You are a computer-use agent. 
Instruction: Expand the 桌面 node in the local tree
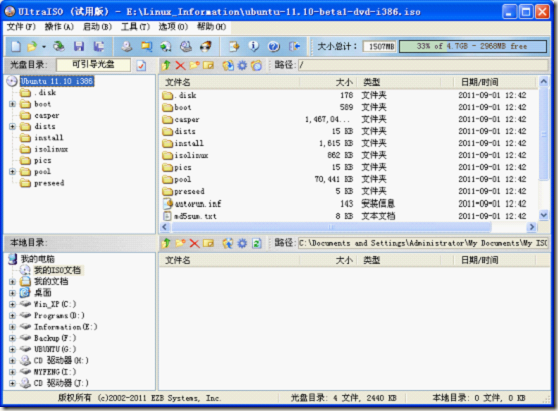(x=12, y=293)
